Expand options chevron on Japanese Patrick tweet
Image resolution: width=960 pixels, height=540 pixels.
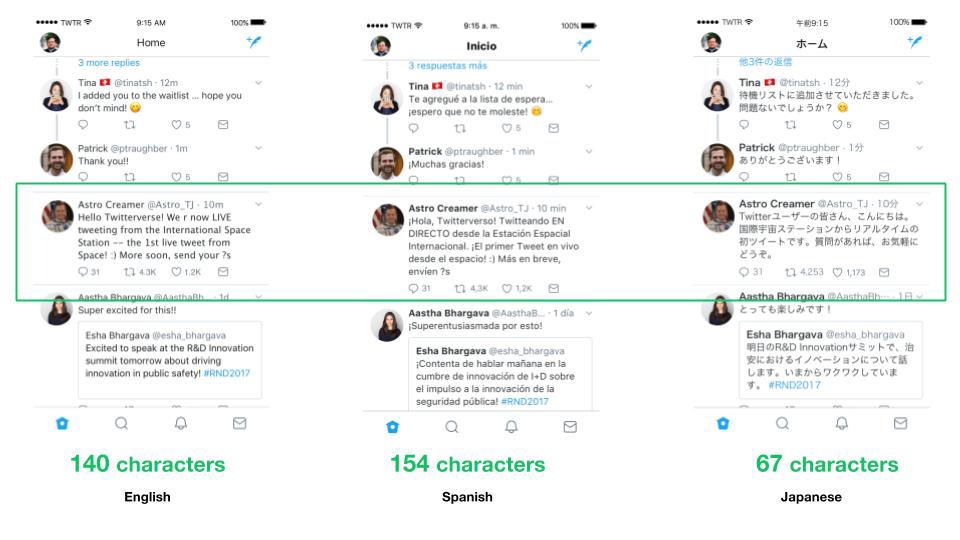[x=920, y=148]
